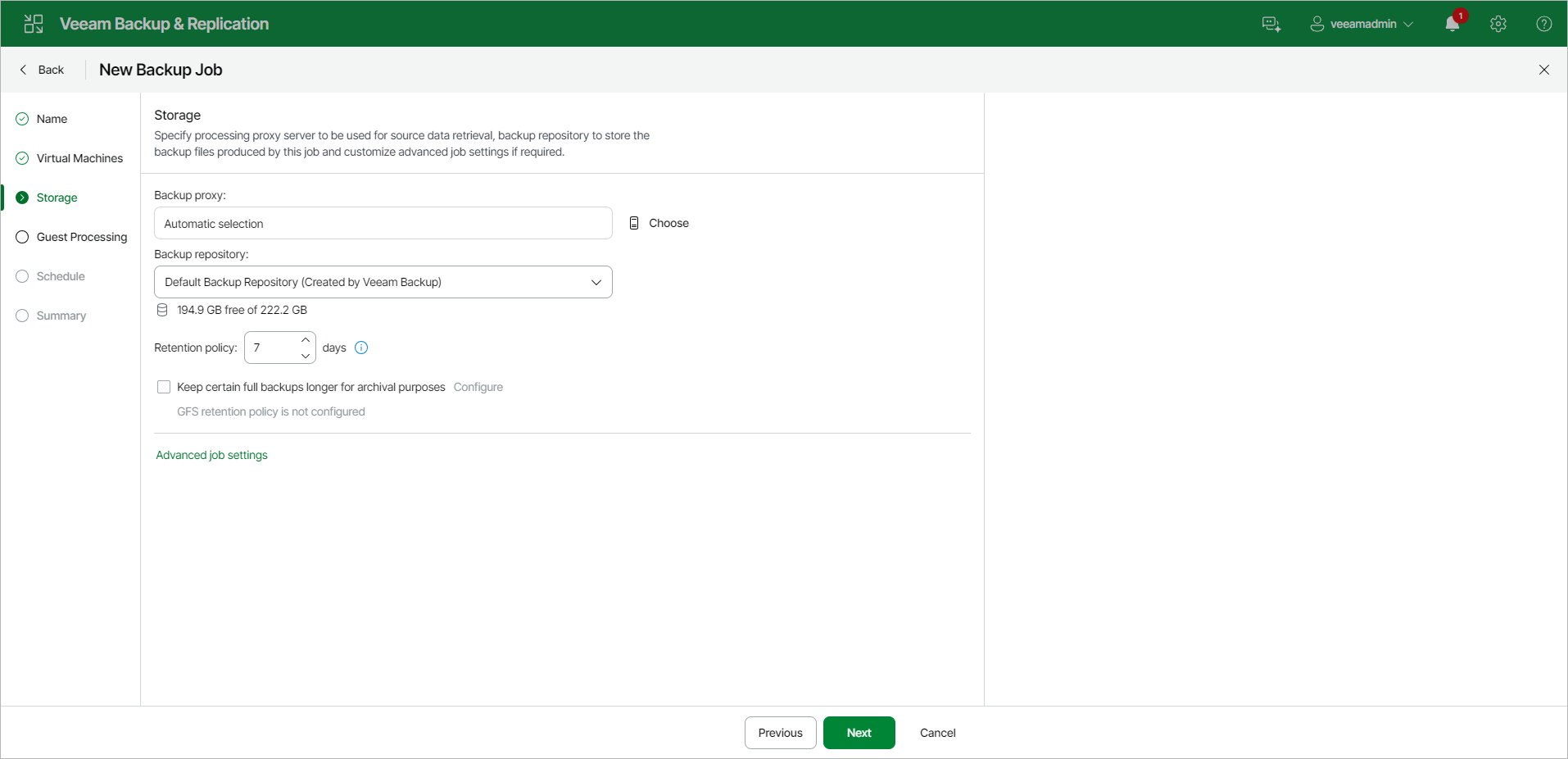The height and width of the screenshot is (759, 1568).
Task: Select the Schedule step radio in the sidebar
Action: pyautogui.click(x=22, y=276)
